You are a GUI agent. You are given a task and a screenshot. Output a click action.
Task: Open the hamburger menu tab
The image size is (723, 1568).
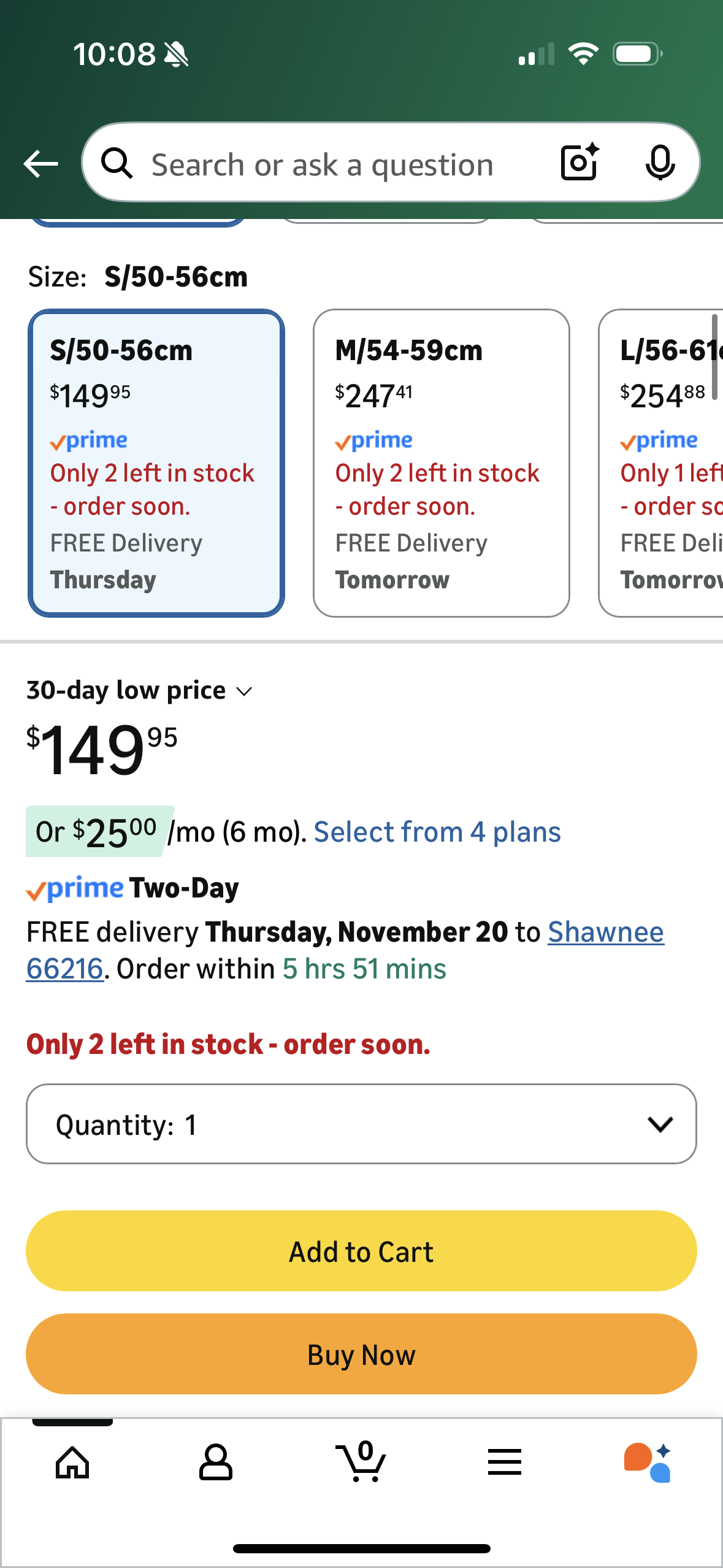click(505, 1462)
